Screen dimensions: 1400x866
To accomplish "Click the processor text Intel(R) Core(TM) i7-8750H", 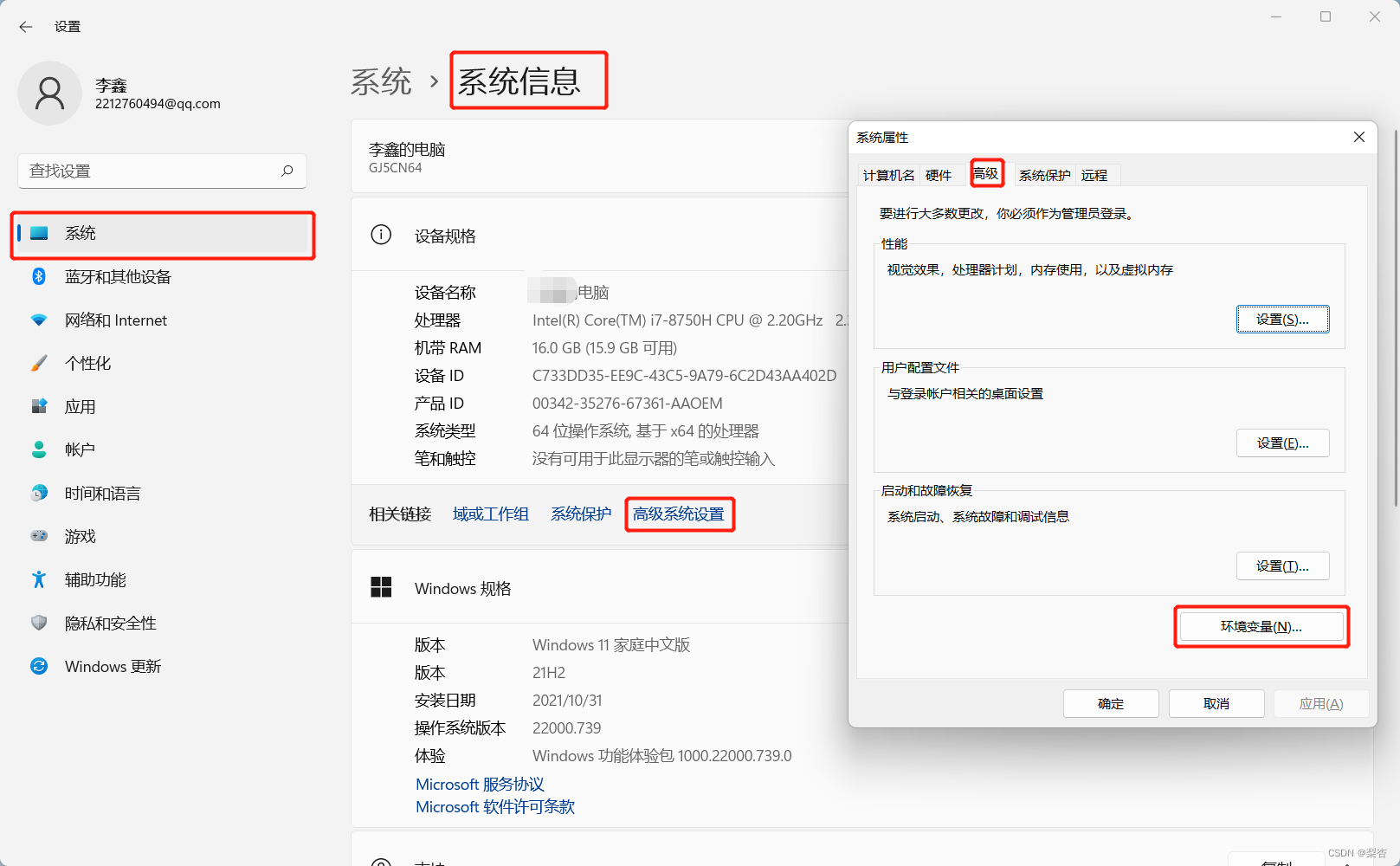I will (x=677, y=320).
